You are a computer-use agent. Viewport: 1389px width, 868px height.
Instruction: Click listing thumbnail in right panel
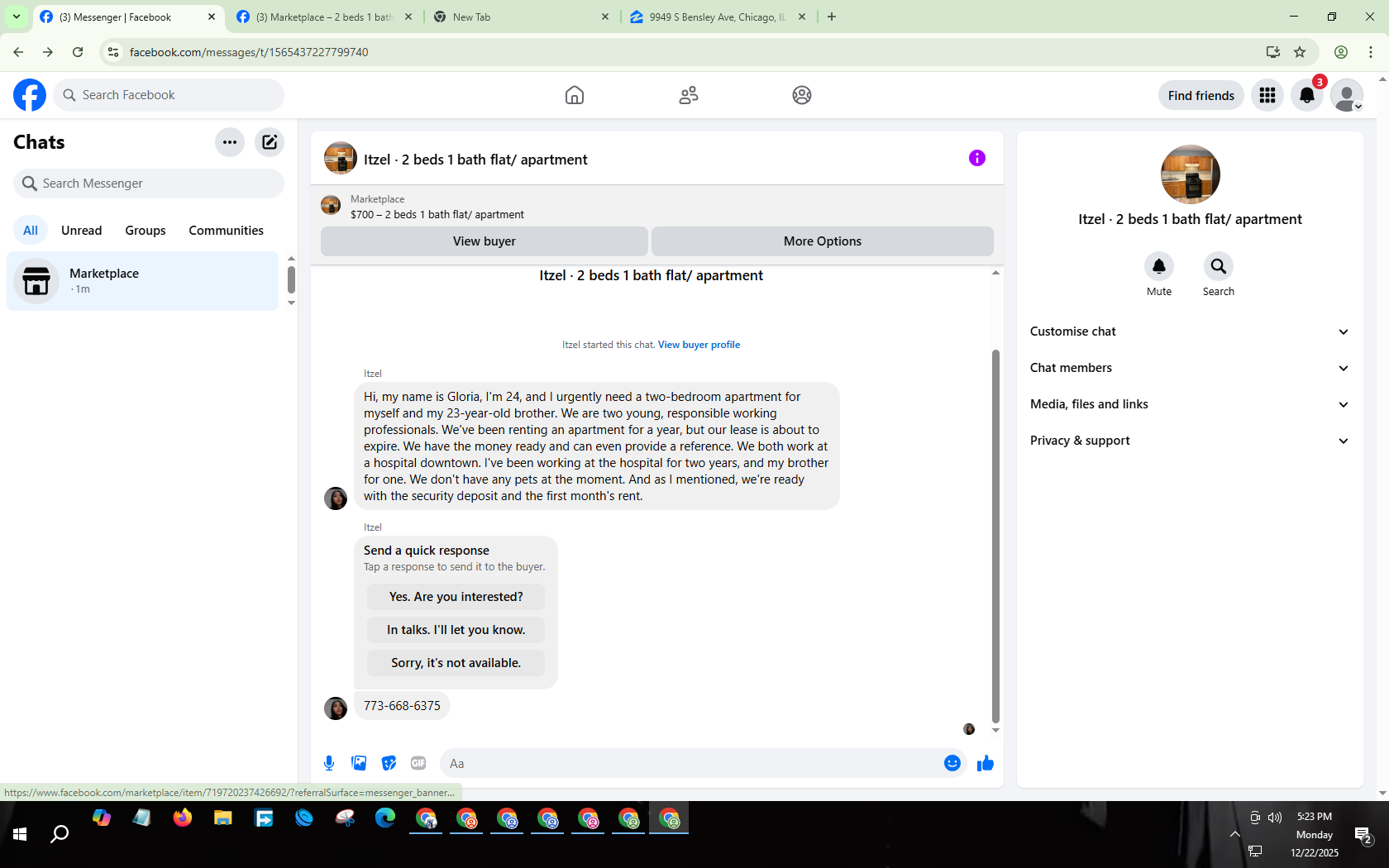point(1191,174)
